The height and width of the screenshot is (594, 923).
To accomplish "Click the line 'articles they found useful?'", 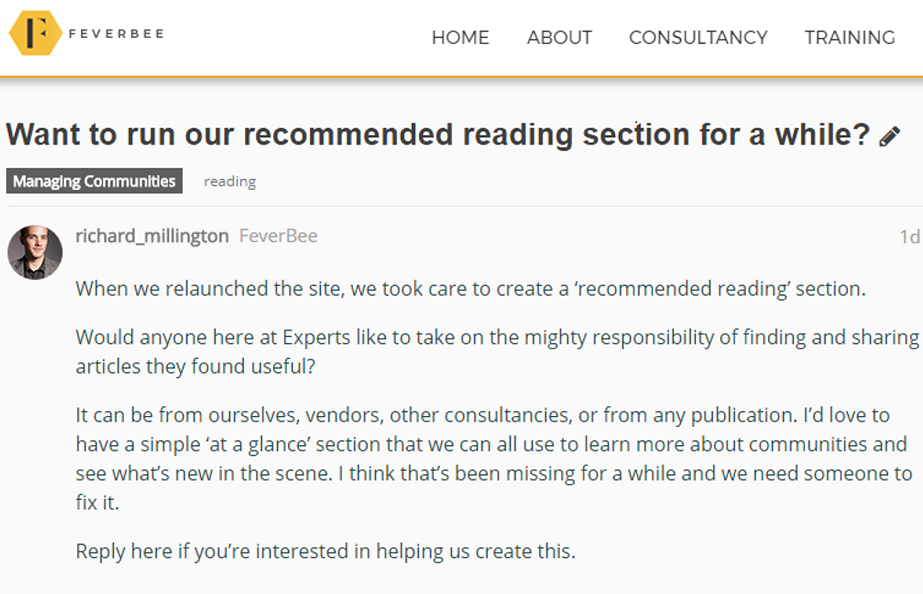I will [195, 367].
